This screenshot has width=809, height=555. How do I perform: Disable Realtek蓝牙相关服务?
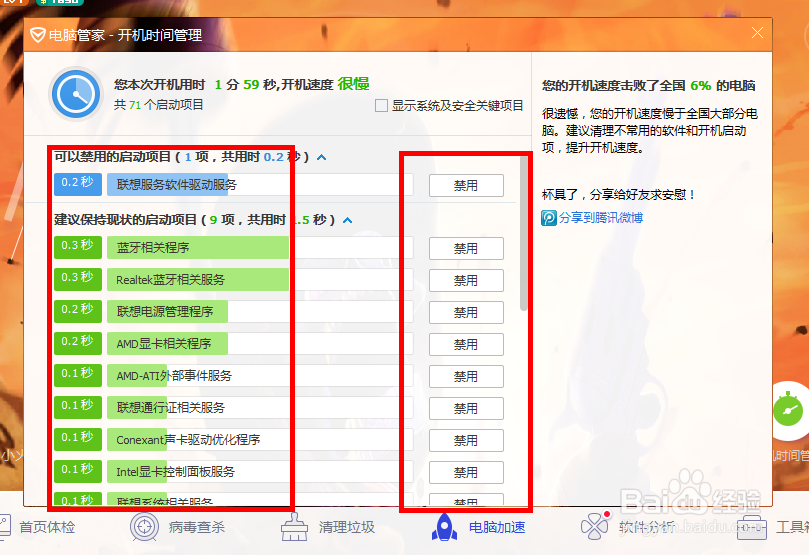pyautogui.click(x=466, y=281)
